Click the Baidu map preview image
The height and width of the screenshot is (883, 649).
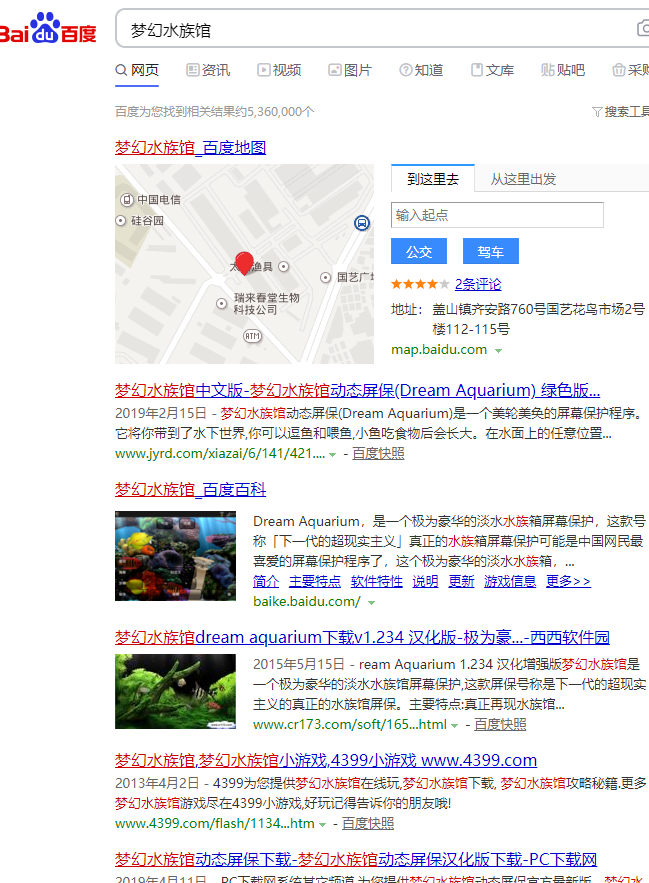[x=245, y=264]
